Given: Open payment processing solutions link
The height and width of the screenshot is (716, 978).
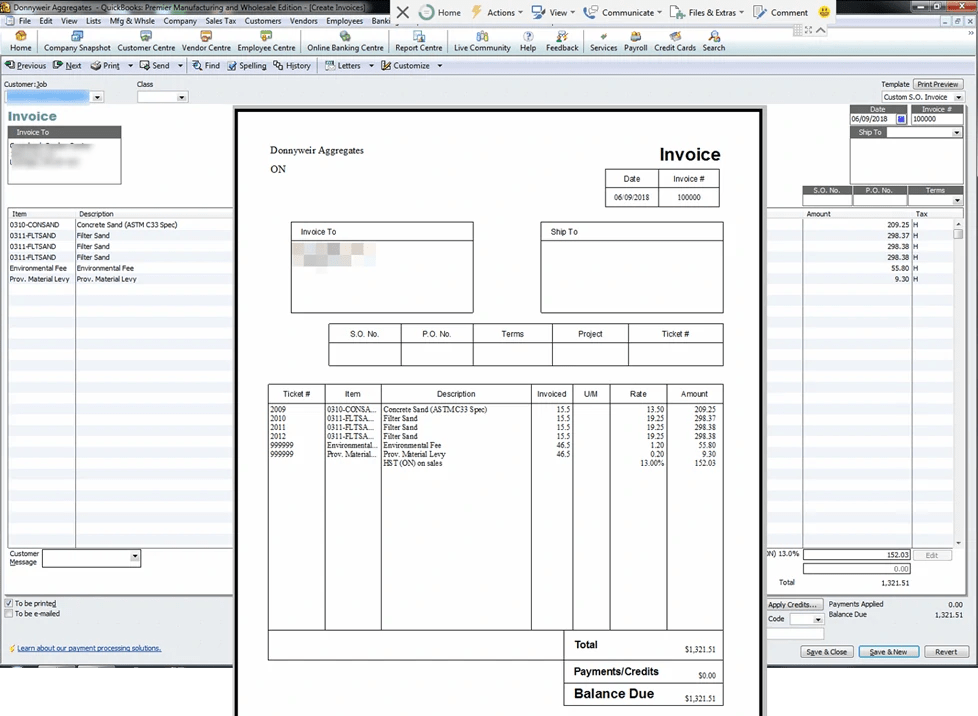Looking at the screenshot, I should coord(89,649).
